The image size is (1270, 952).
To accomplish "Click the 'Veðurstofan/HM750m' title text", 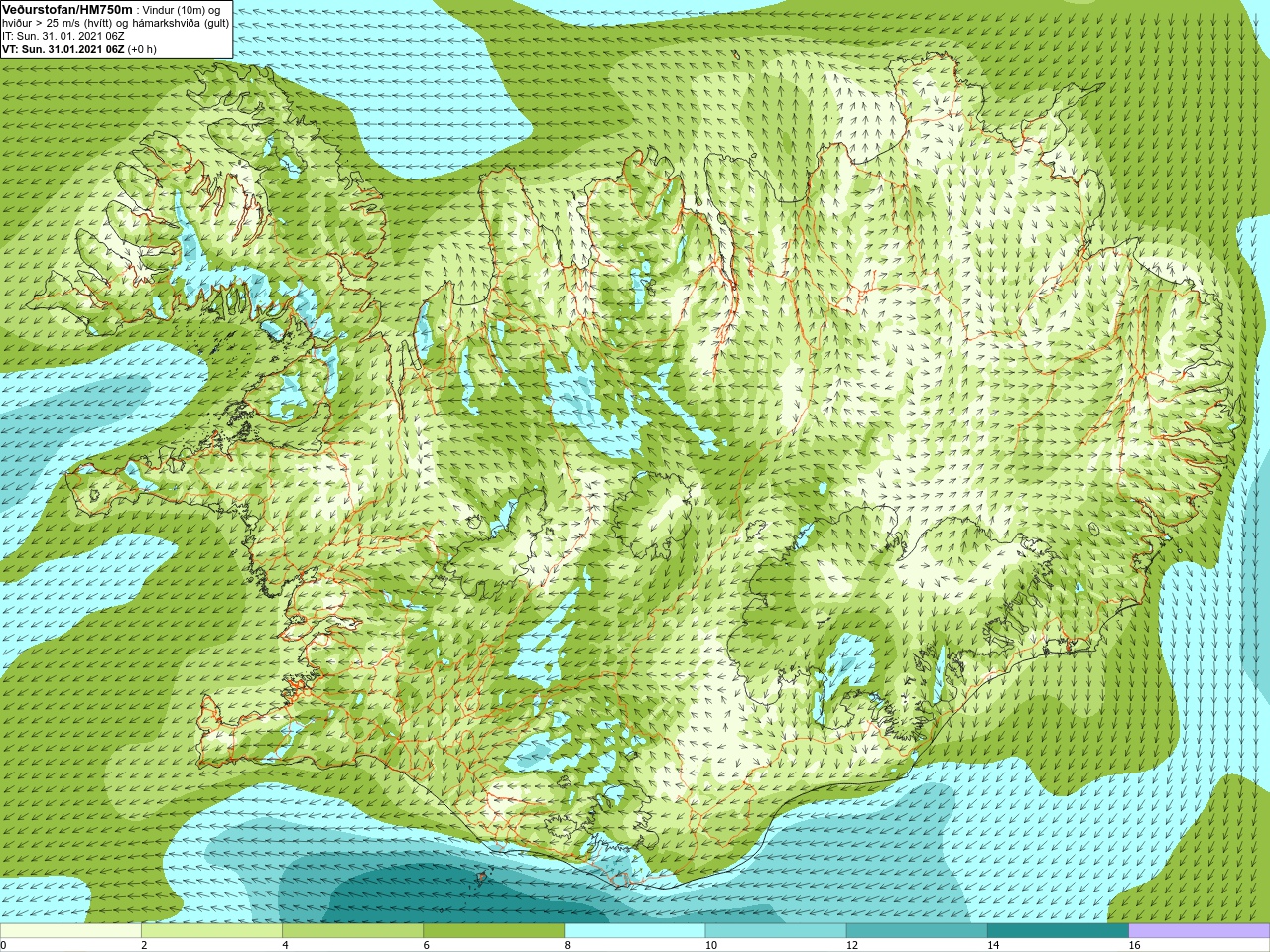I will (67, 10).
